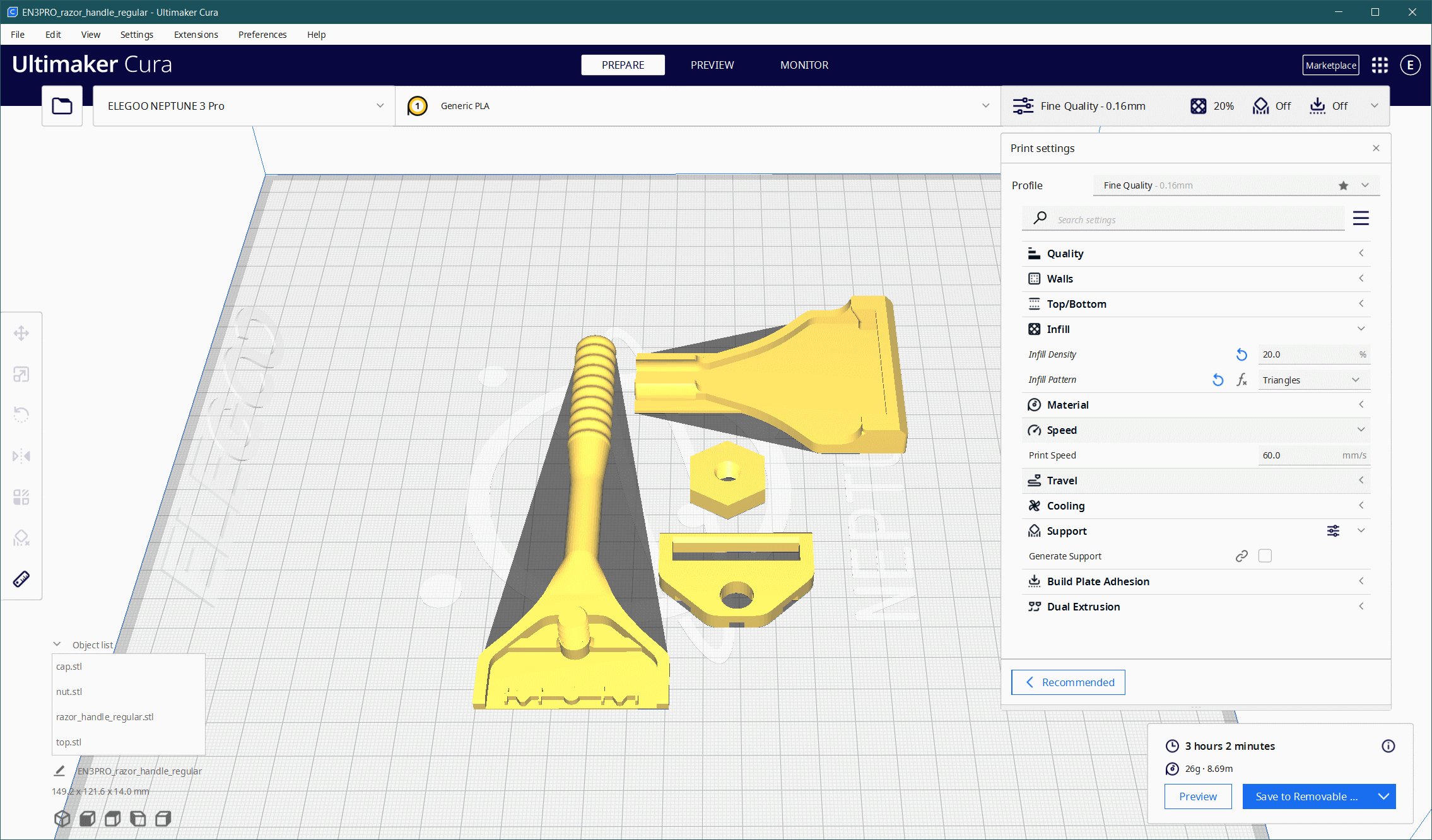The width and height of the screenshot is (1432, 840).
Task: Reset Infill Density to default
Action: pos(1241,354)
